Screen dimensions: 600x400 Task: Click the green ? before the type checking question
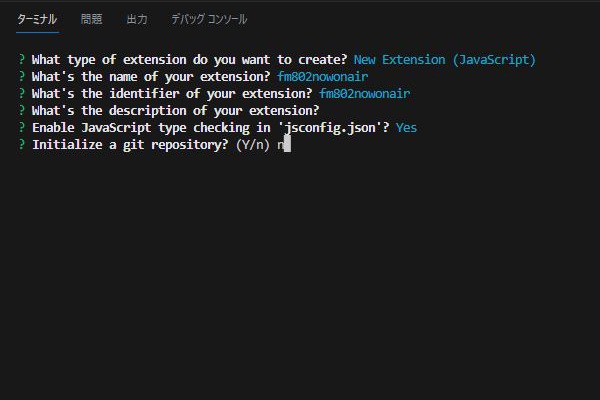click(x=22, y=127)
